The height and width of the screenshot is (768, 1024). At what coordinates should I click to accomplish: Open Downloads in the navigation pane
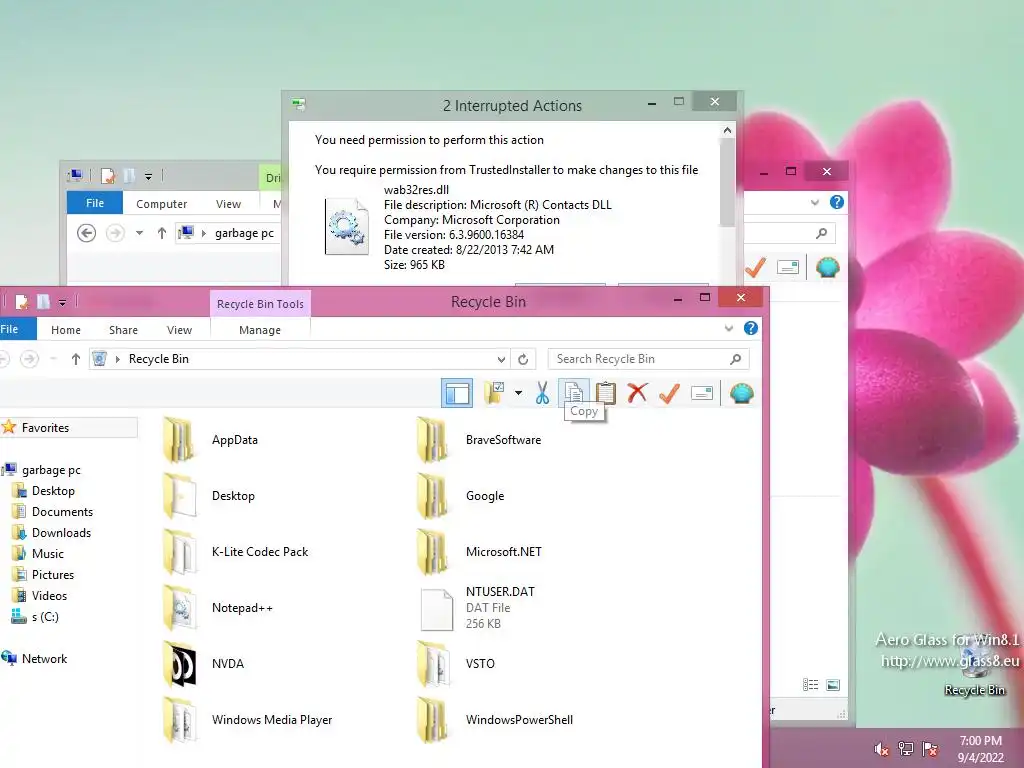coord(61,533)
